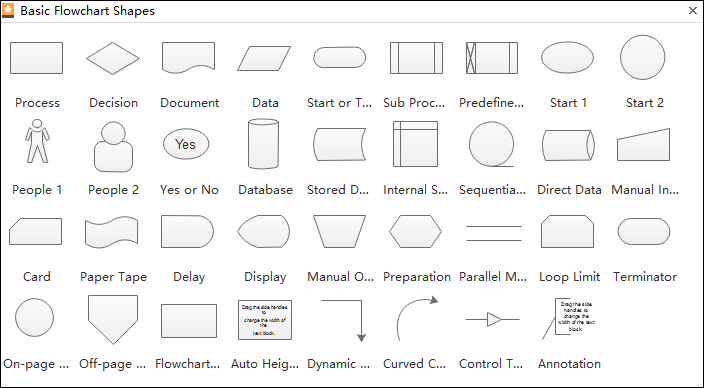Viewport: 704px width, 388px height.
Task: Click the 'People 2' label text
Action: 114,190
